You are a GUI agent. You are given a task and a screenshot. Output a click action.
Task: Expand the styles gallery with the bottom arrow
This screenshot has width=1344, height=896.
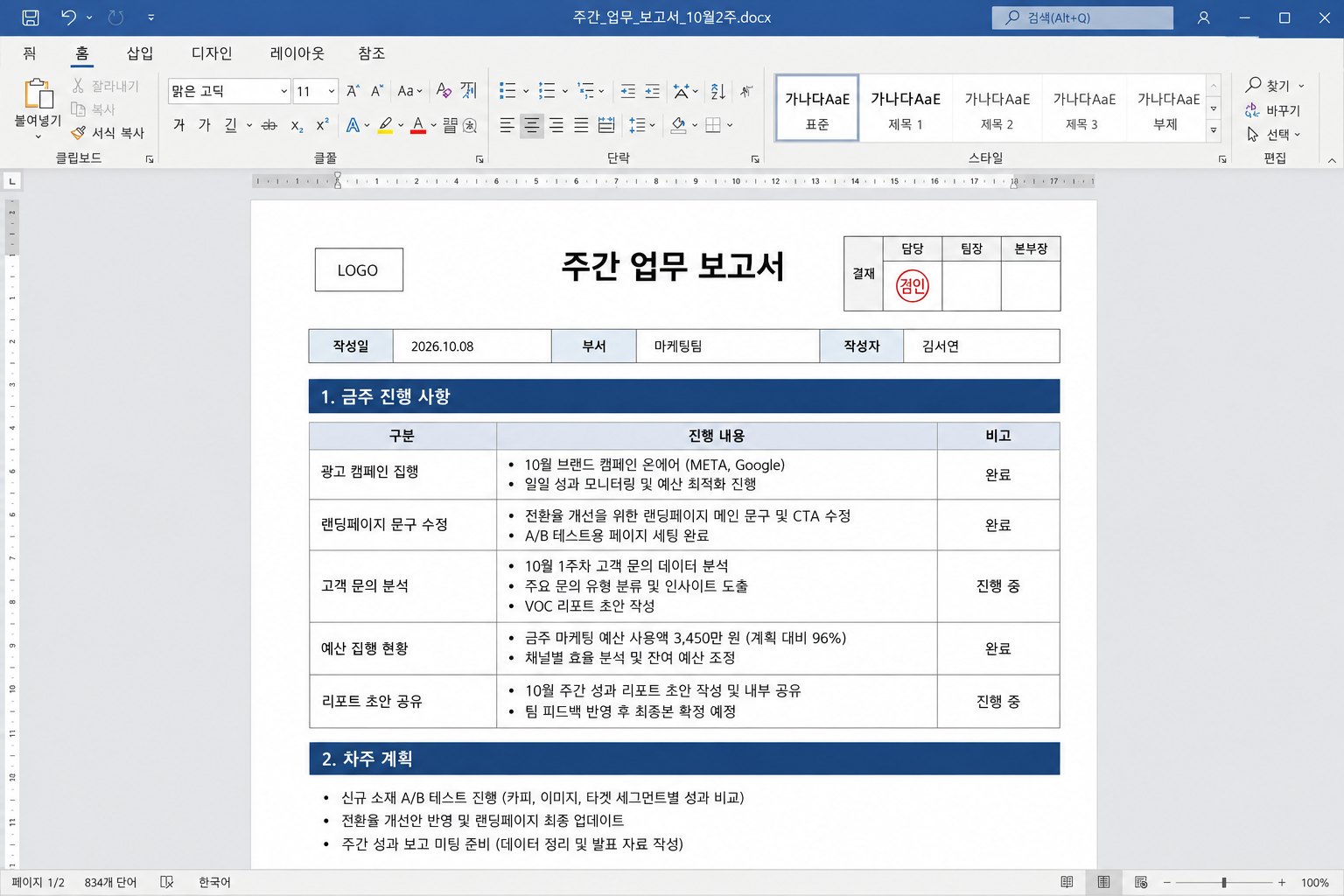click(x=1214, y=130)
